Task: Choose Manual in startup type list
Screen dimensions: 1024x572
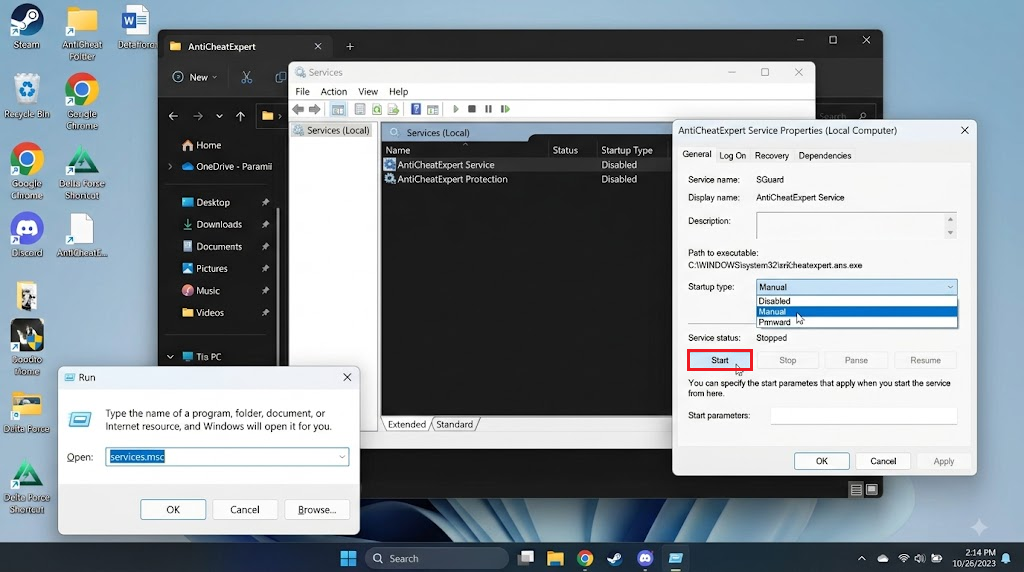Action: click(857, 311)
